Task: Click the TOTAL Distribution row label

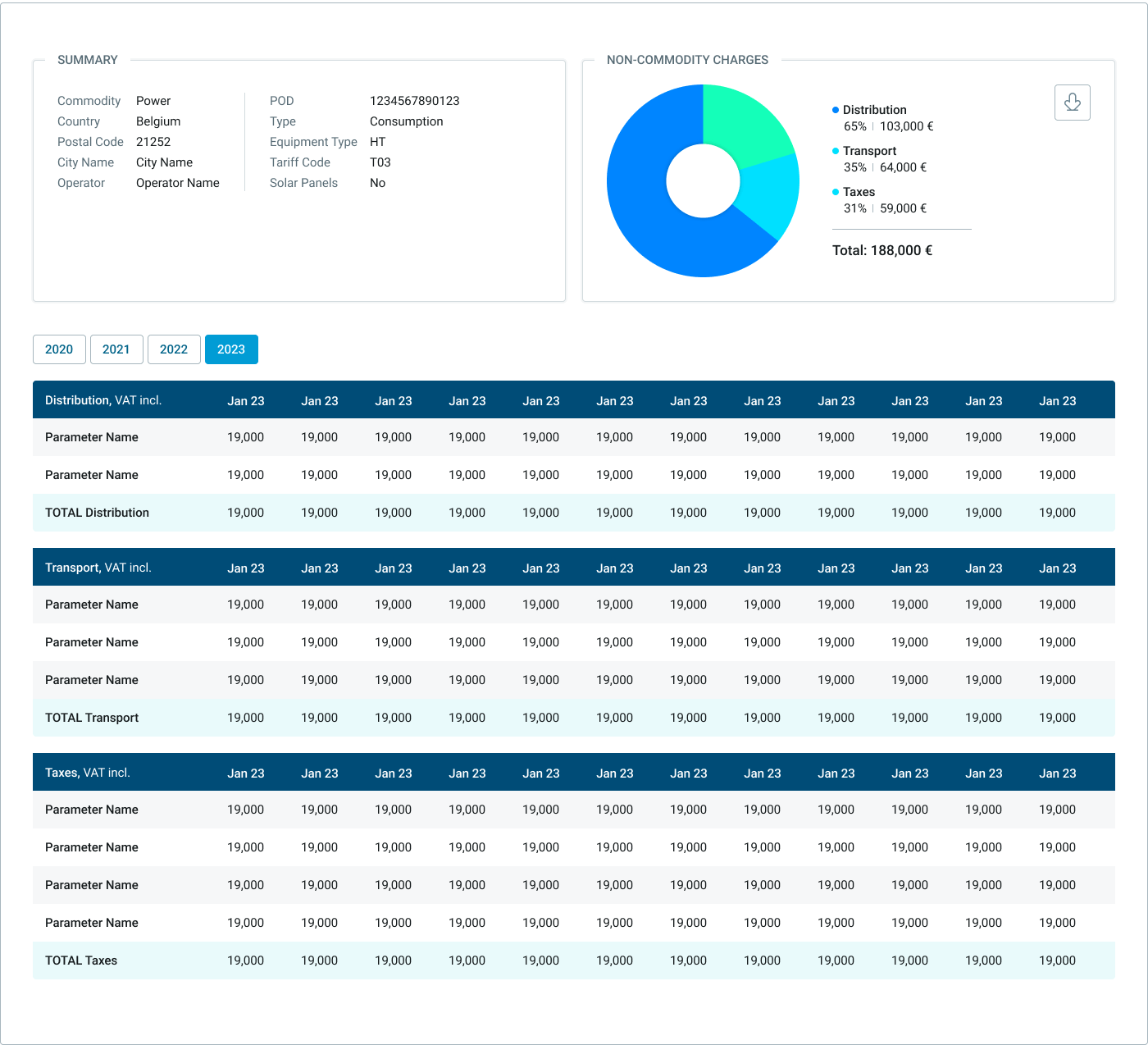Action: 97,513
